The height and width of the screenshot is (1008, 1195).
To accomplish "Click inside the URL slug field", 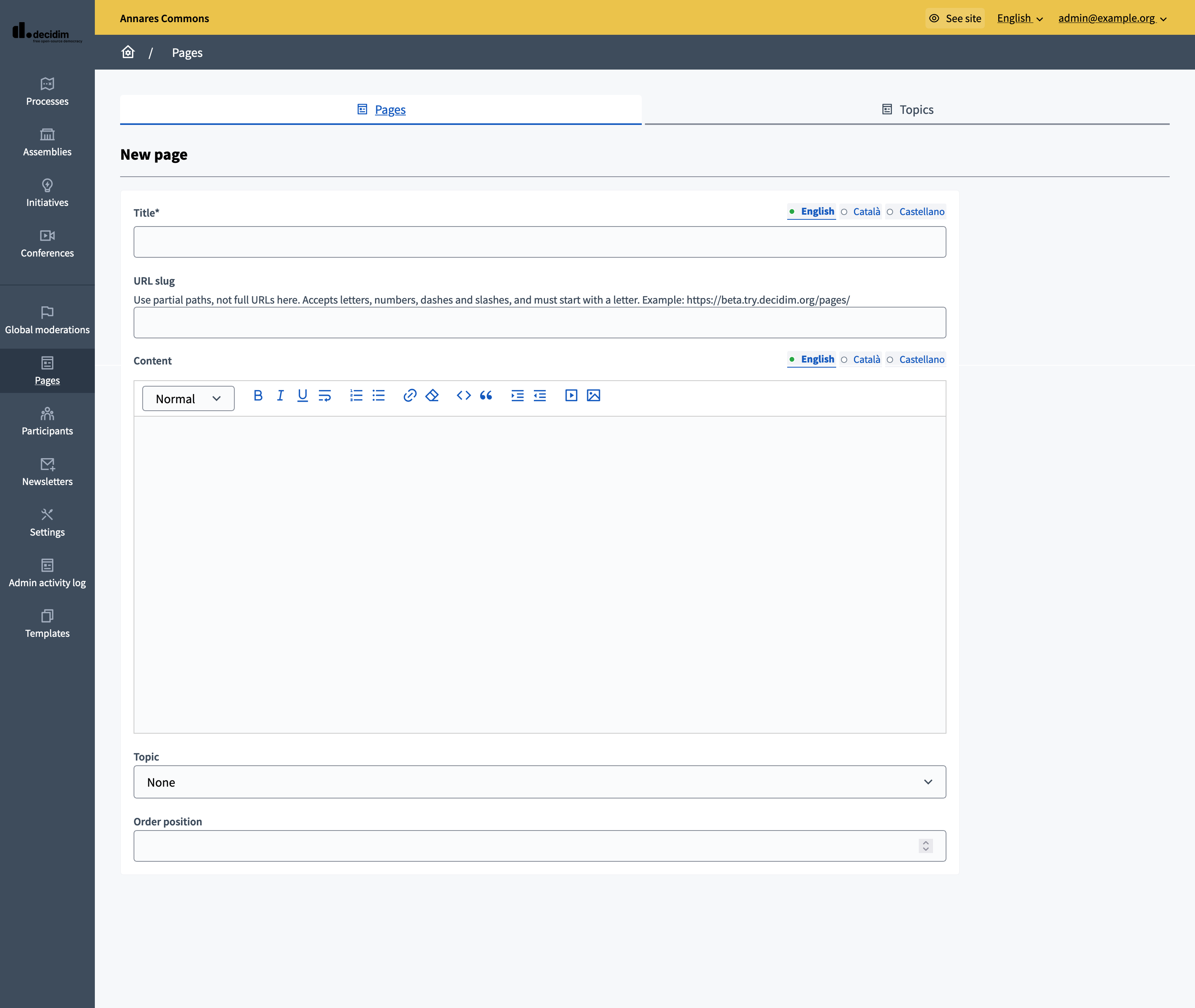I will click(x=539, y=322).
